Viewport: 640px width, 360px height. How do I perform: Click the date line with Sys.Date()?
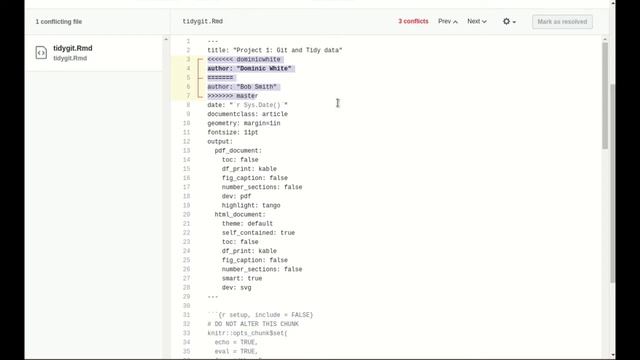(x=247, y=105)
